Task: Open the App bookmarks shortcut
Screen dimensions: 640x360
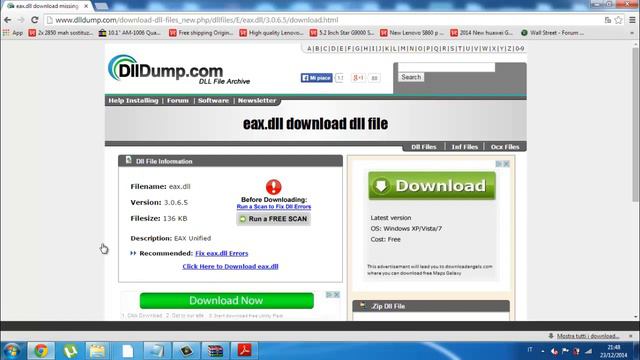Action: tap(13, 33)
